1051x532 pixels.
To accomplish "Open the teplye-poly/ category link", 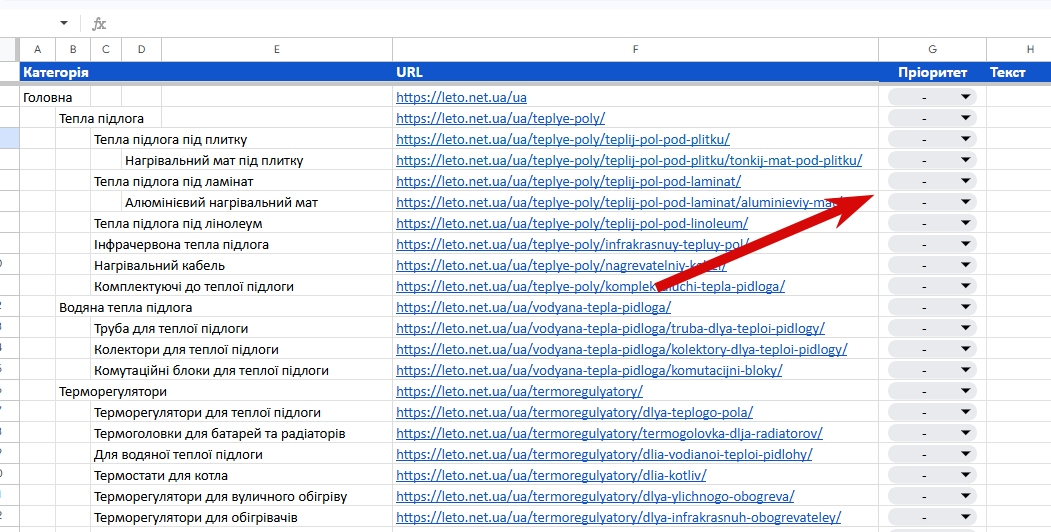I will (x=500, y=119).
